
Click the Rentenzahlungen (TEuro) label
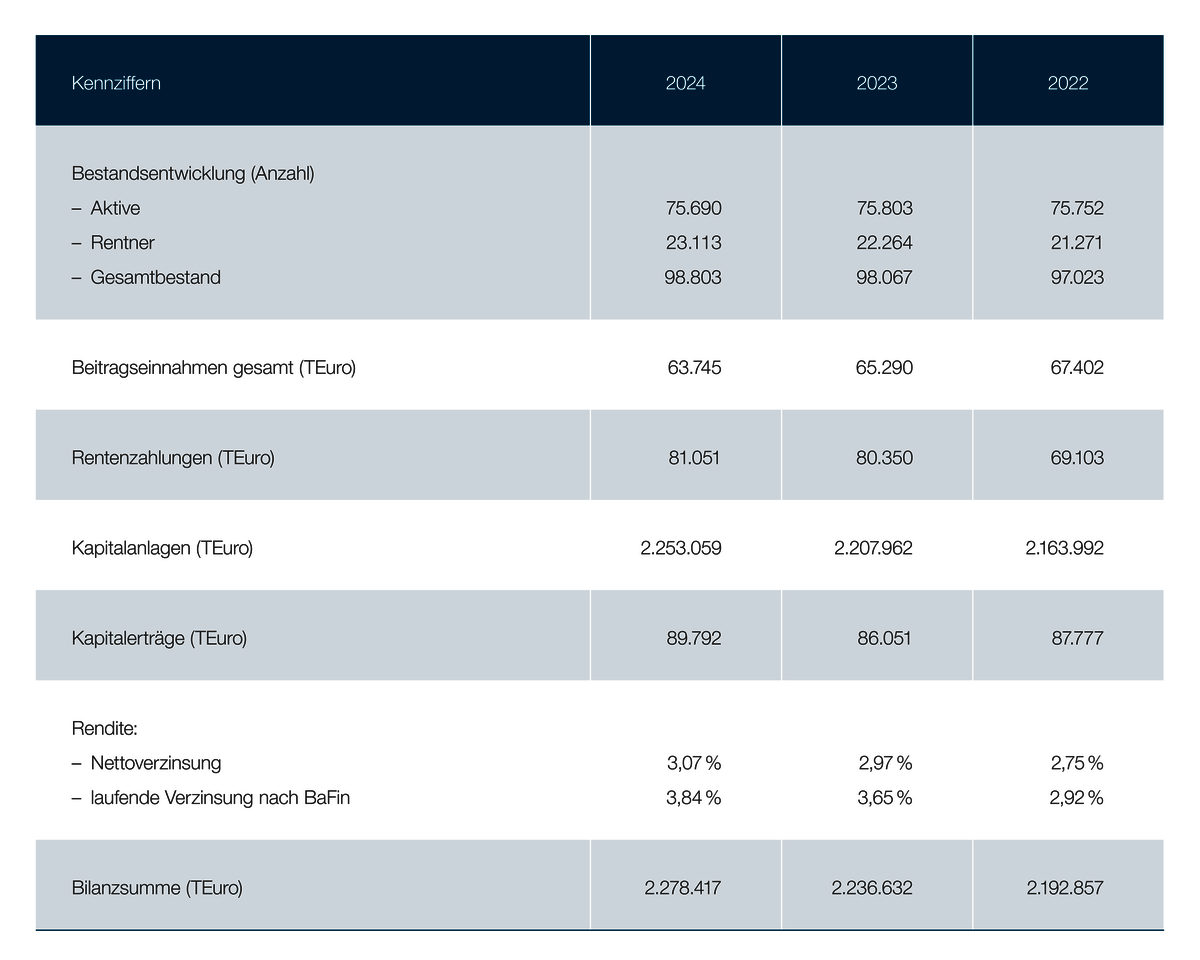(x=173, y=458)
